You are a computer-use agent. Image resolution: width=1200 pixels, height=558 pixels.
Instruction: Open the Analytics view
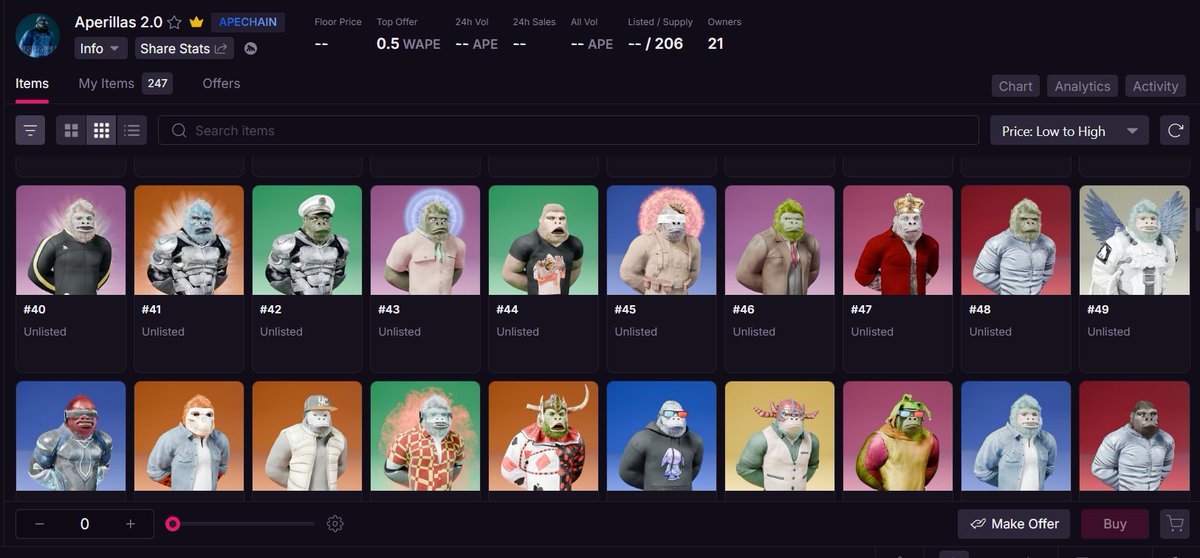(1082, 86)
